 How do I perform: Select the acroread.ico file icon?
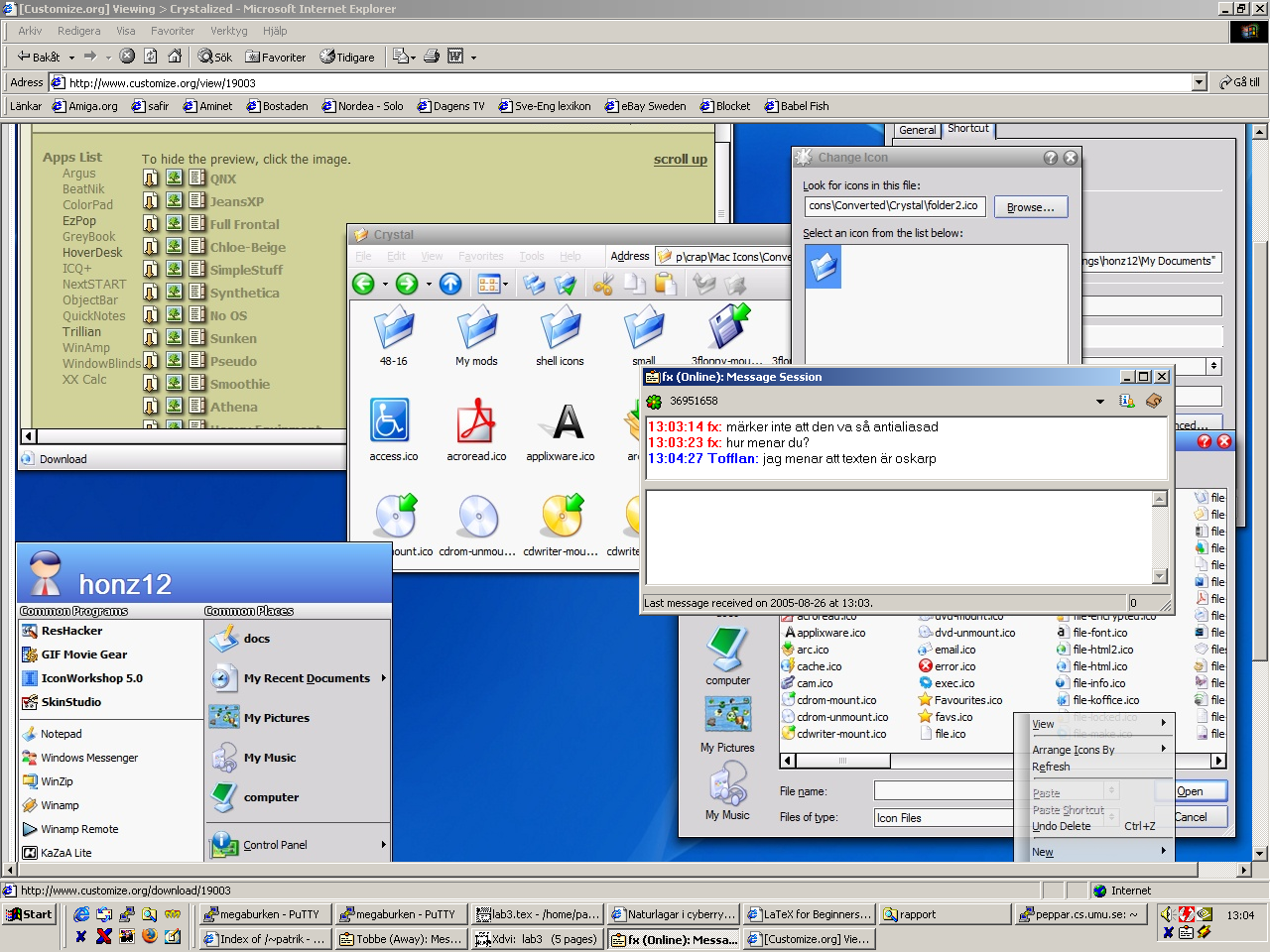(476, 429)
